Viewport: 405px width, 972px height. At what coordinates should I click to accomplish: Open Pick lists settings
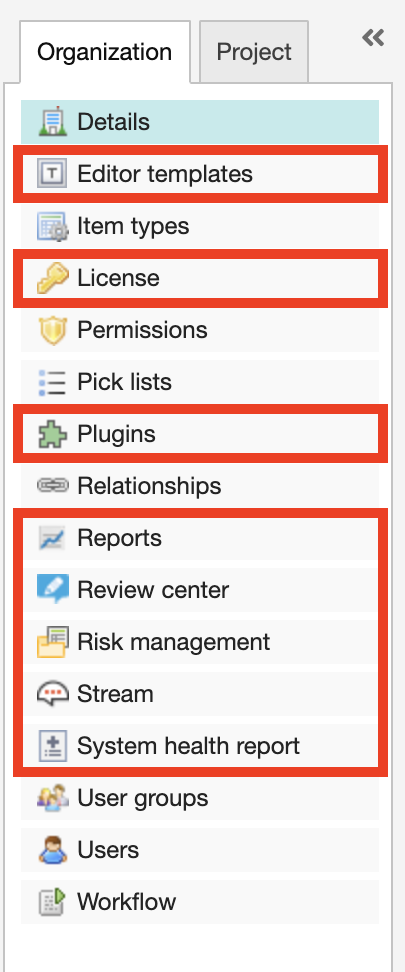(x=200, y=382)
